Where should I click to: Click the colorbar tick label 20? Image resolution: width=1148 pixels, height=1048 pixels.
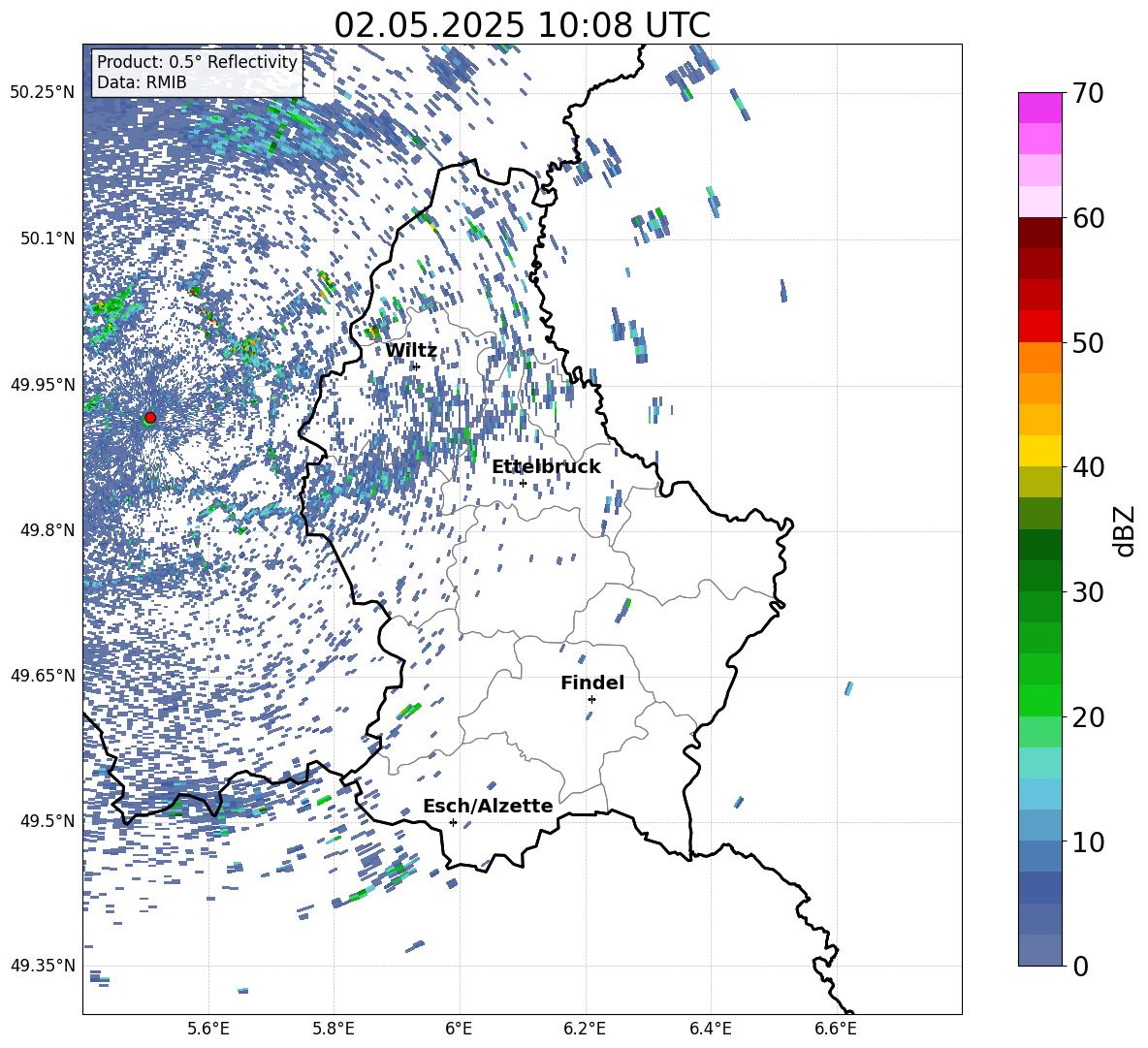[x=1087, y=717]
